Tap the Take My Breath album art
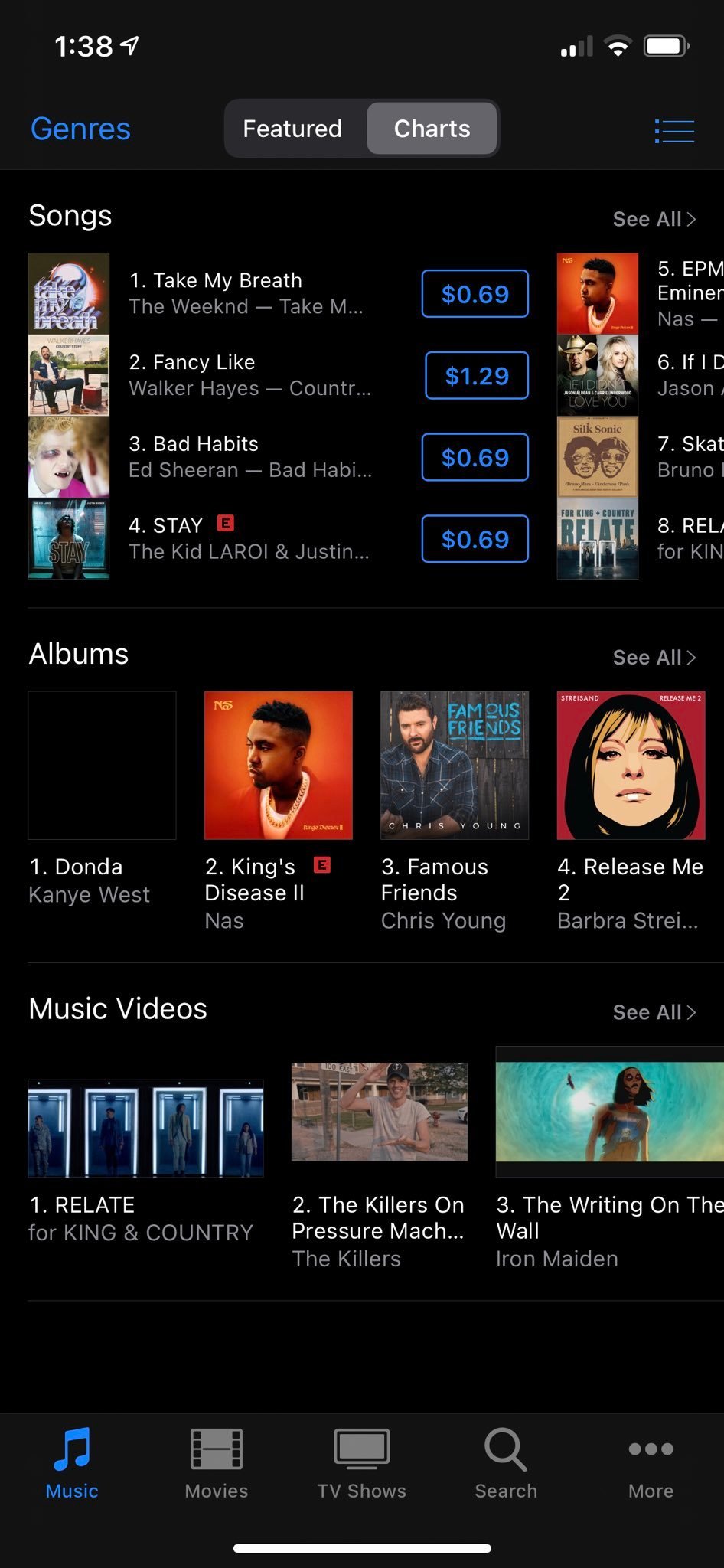Viewport: 724px width, 1568px height. [69, 294]
